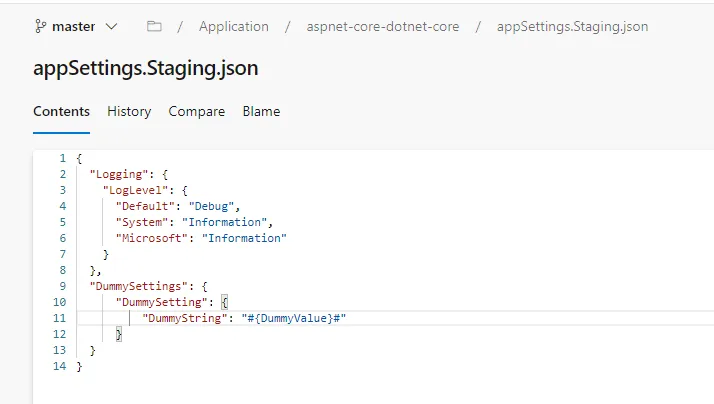Click the "LogLevel" key on line 3
714x404 pixels.
137,190
